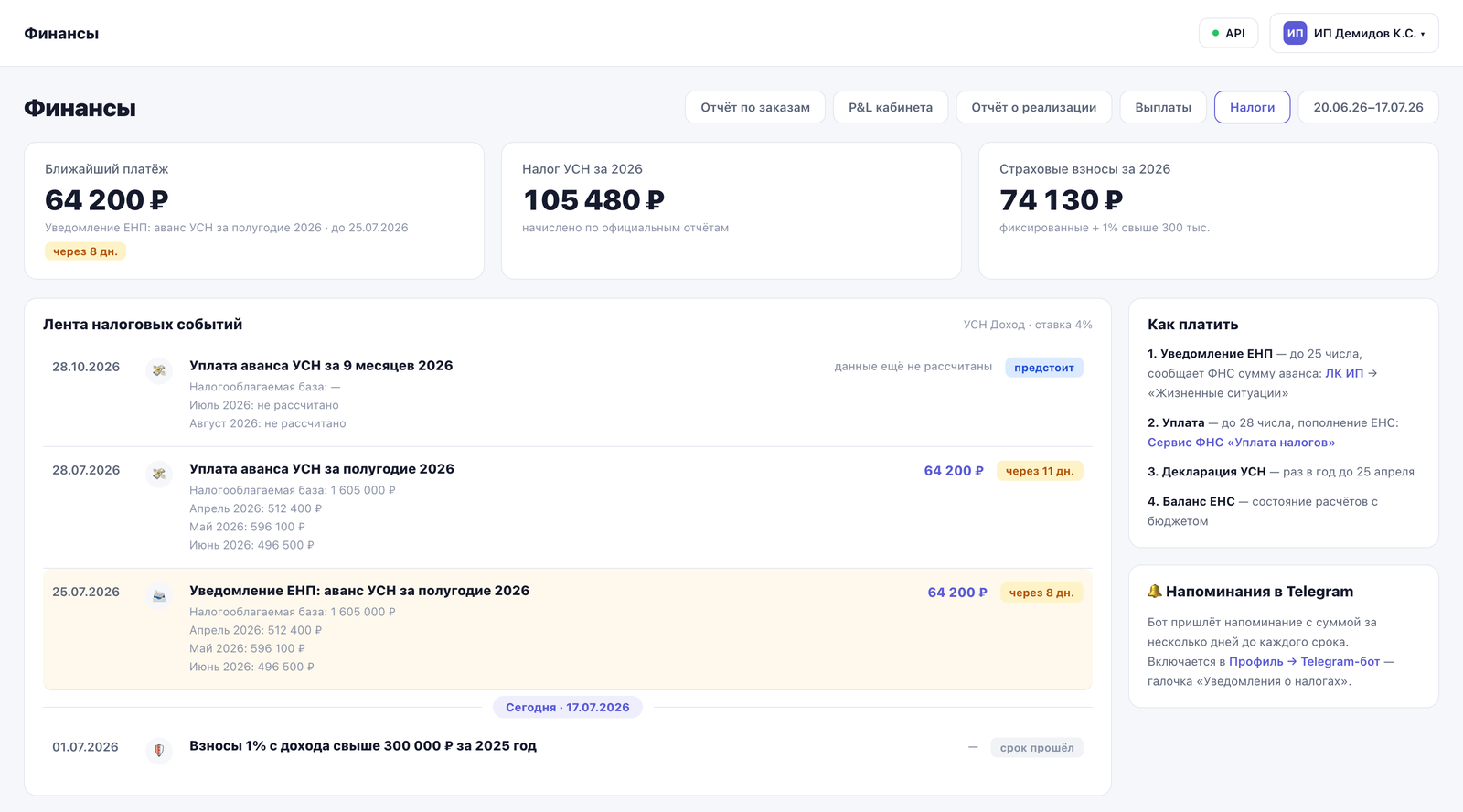Open the ИП Демидов К.С. account dropdown

(x=1353, y=33)
